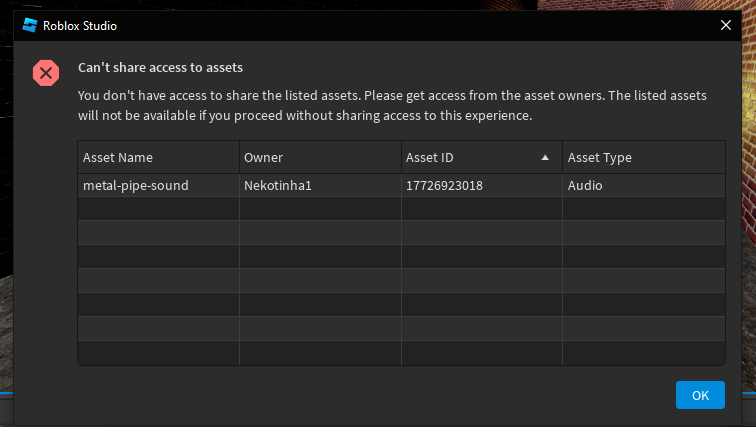Click the red error icon
Viewport: 756px width, 427px height.
click(46, 73)
